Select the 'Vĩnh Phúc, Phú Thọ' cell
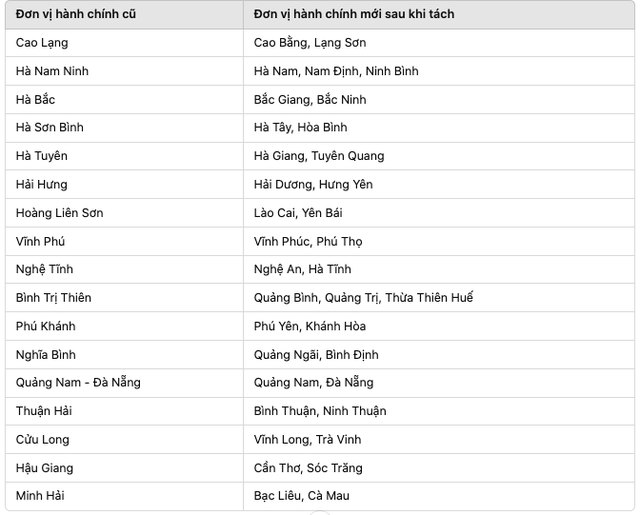 tap(308, 241)
